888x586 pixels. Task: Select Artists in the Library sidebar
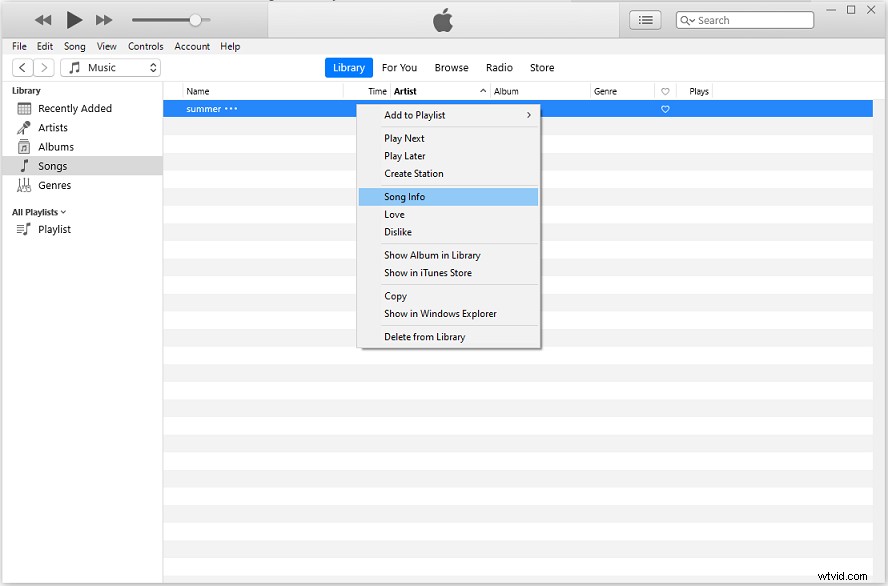pyautogui.click(x=48, y=127)
